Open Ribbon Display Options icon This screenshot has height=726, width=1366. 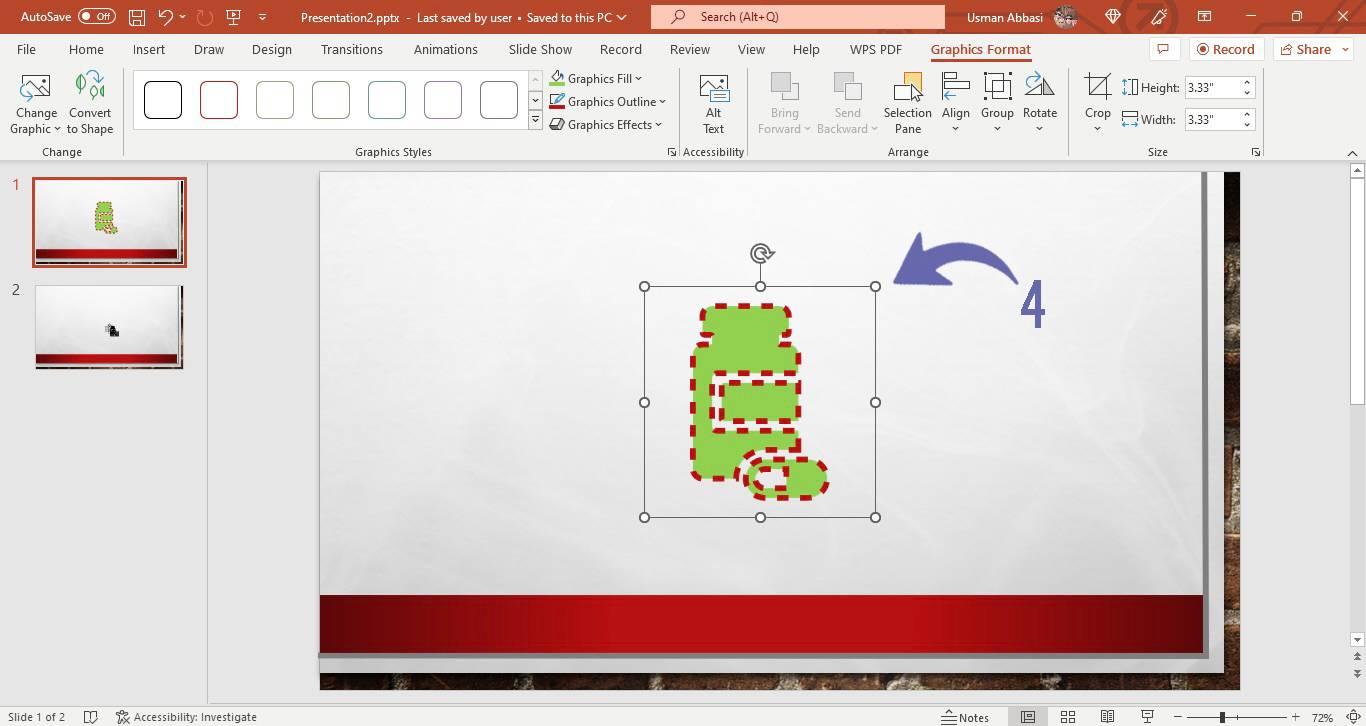[x=1206, y=17]
